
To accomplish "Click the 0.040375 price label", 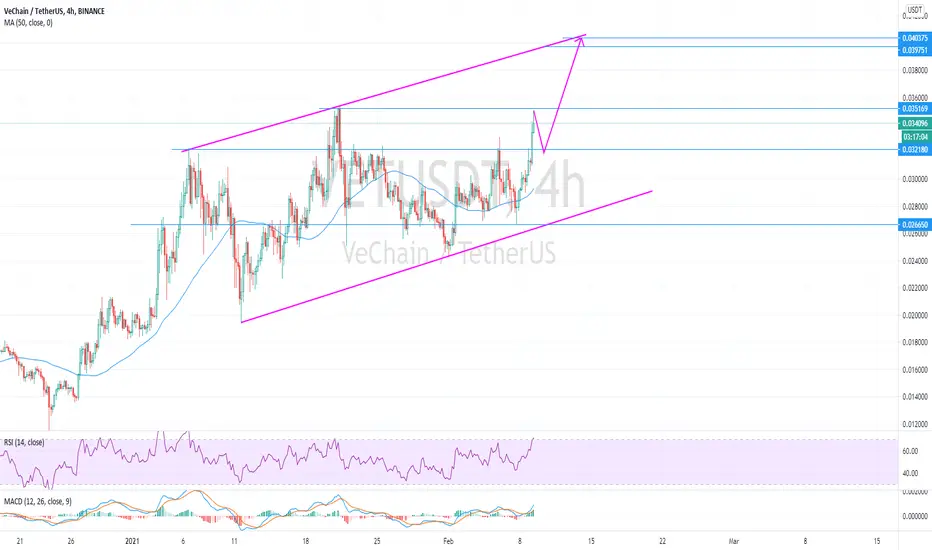I will pos(914,38).
